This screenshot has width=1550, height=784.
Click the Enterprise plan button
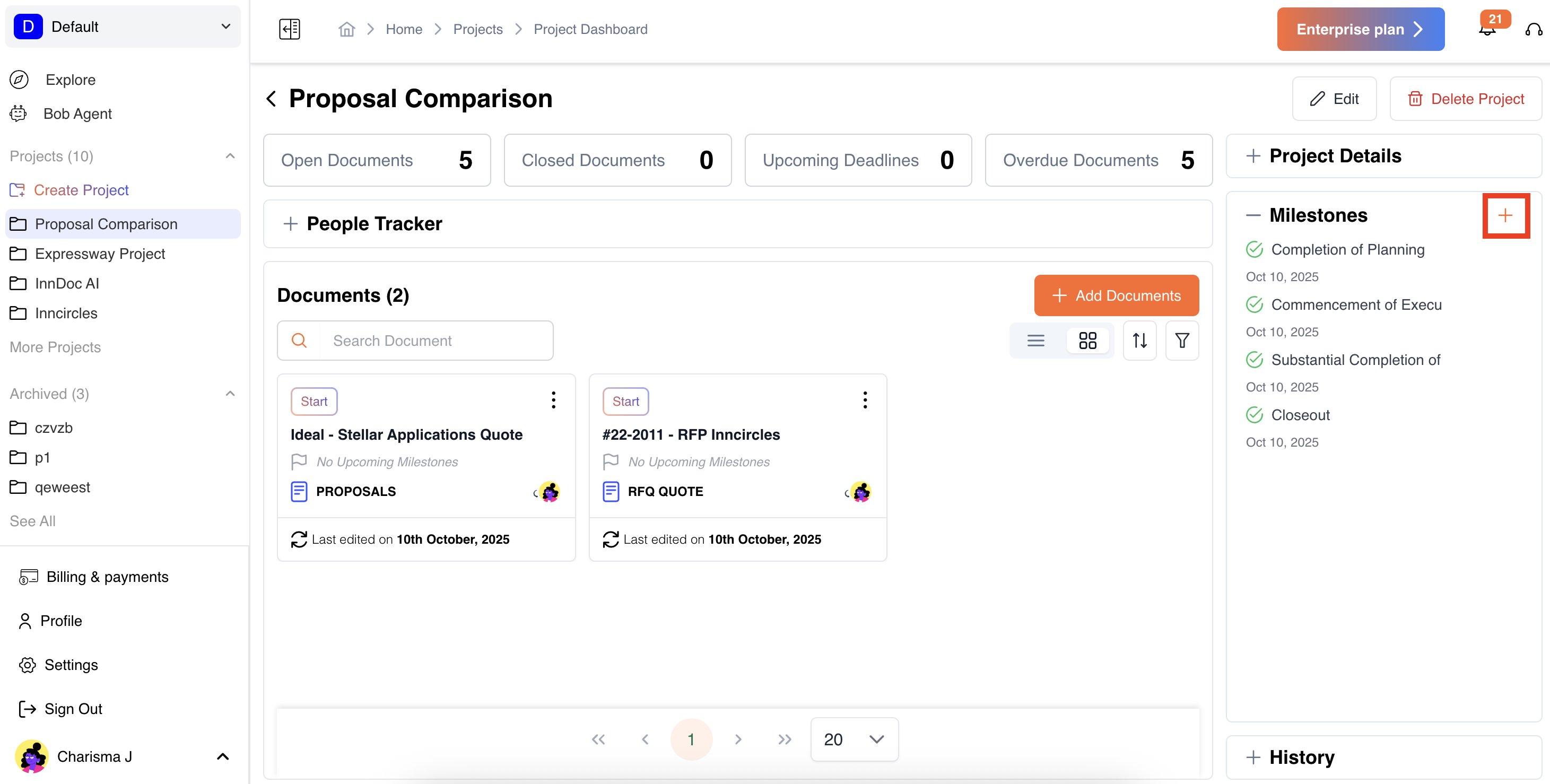point(1360,30)
